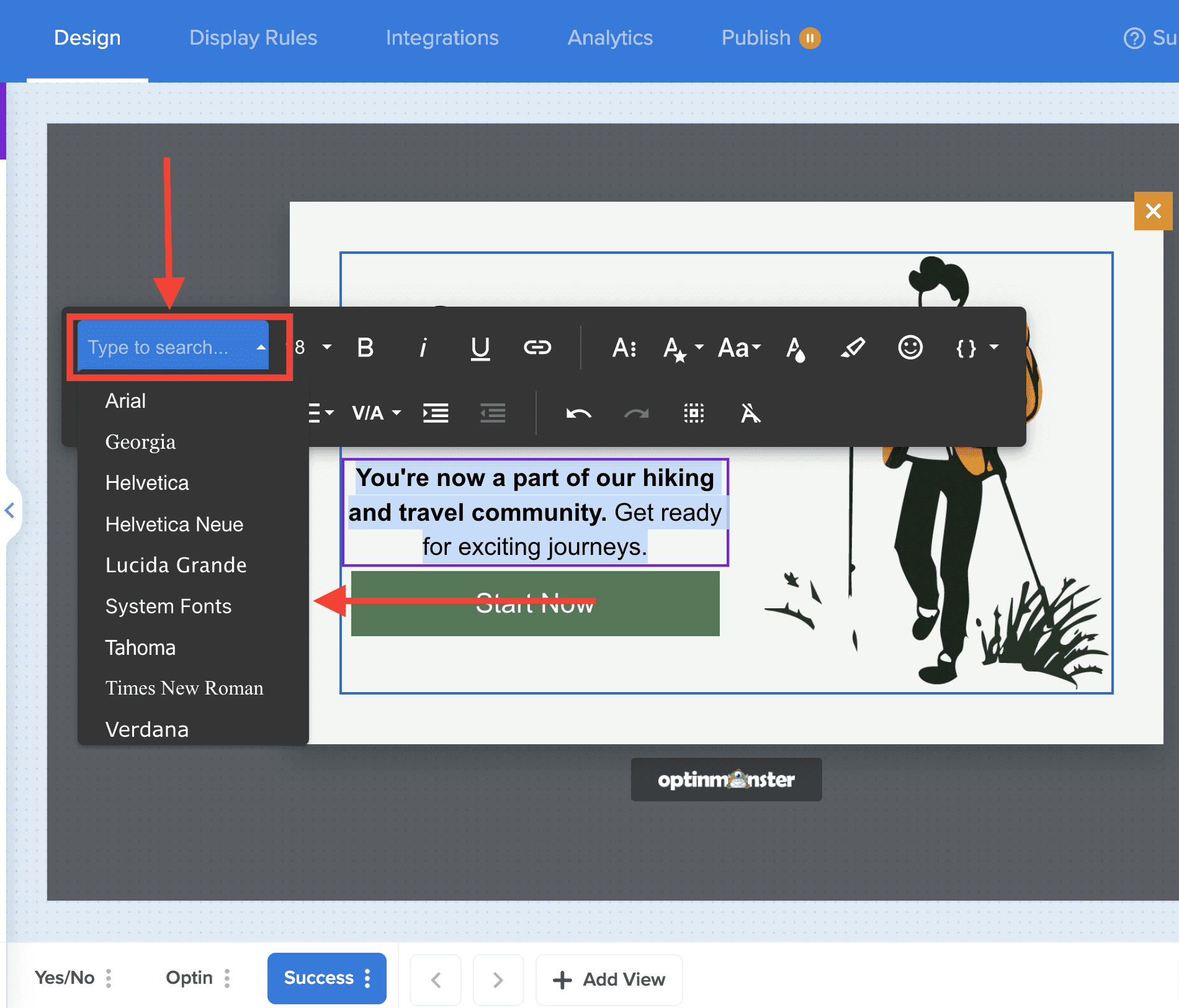The image size is (1179, 1008).
Task: Switch to the Display Rules tab
Action: [x=253, y=38]
